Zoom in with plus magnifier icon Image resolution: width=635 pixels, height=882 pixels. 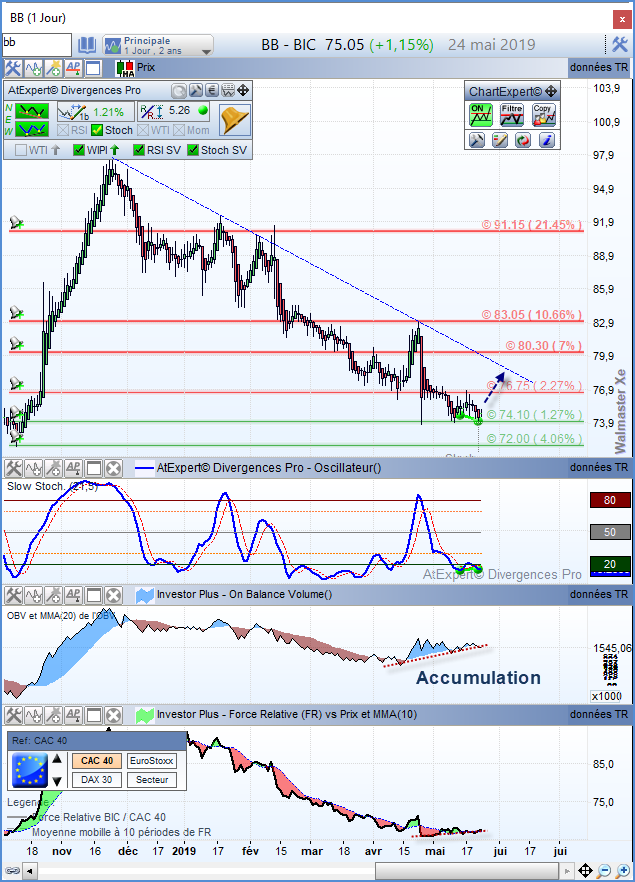coord(623,871)
